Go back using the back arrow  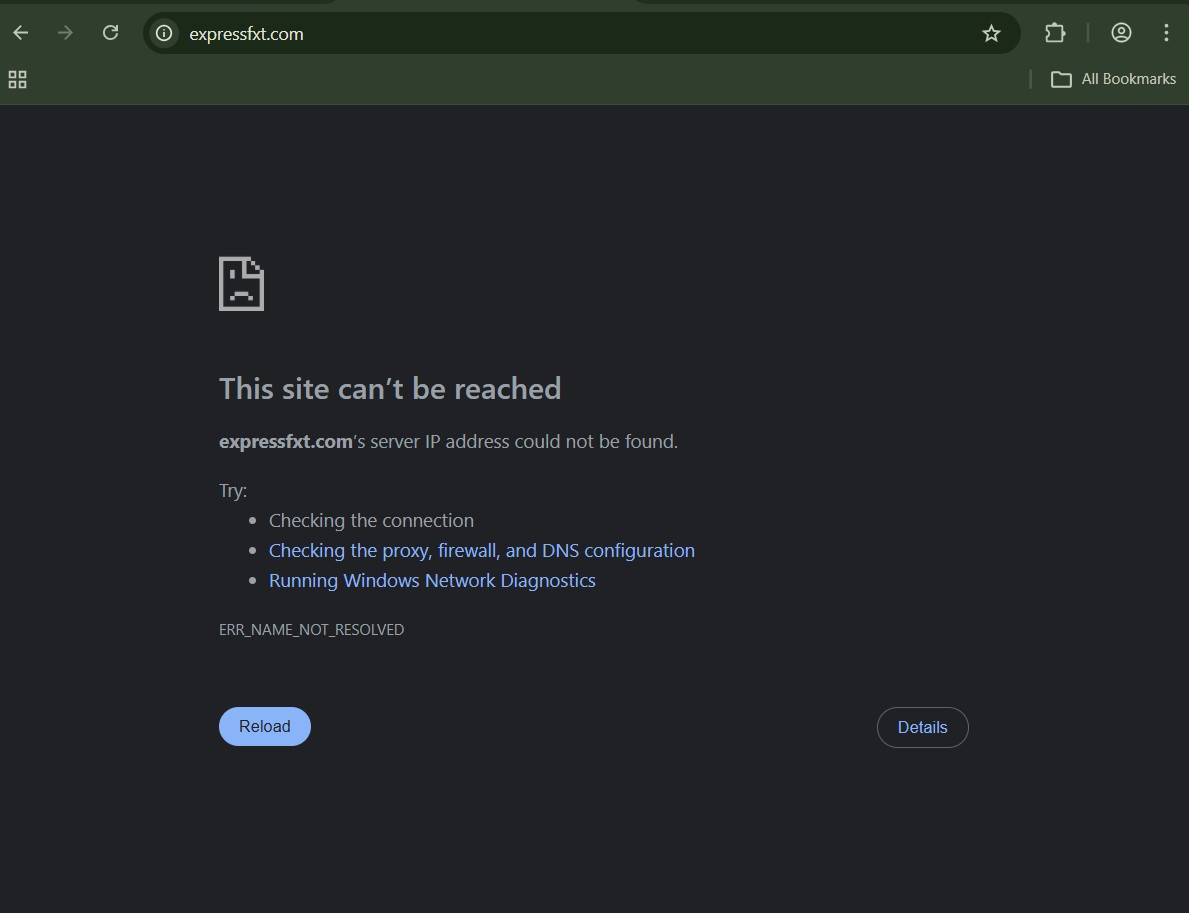[x=21, y=33]
